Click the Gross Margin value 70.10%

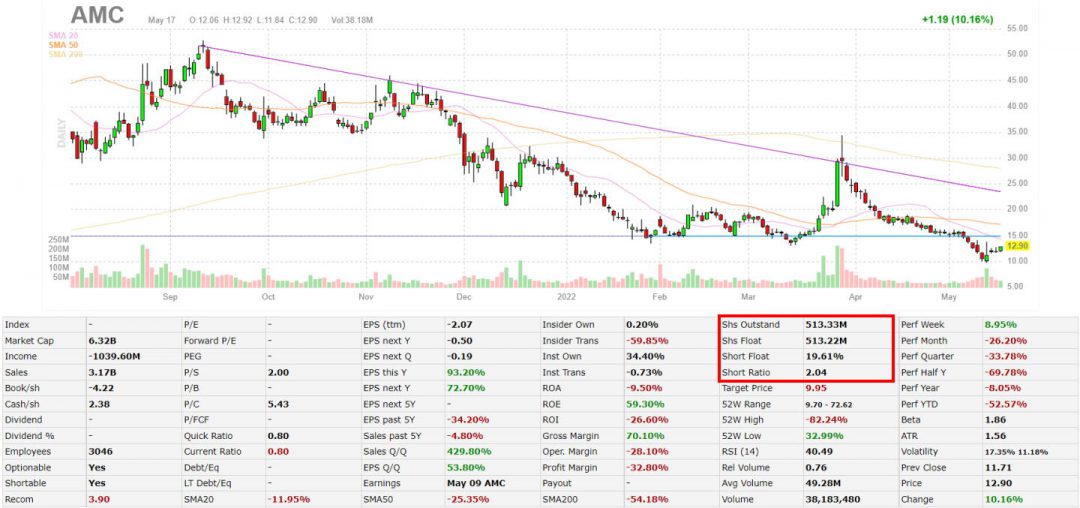pos(644,436)
